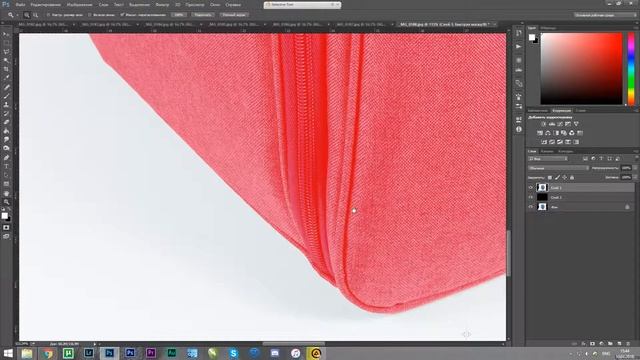The height and width of the screenshot is (360, 640).
Task: Click the Полный экран button
Action: coord(234,15)
